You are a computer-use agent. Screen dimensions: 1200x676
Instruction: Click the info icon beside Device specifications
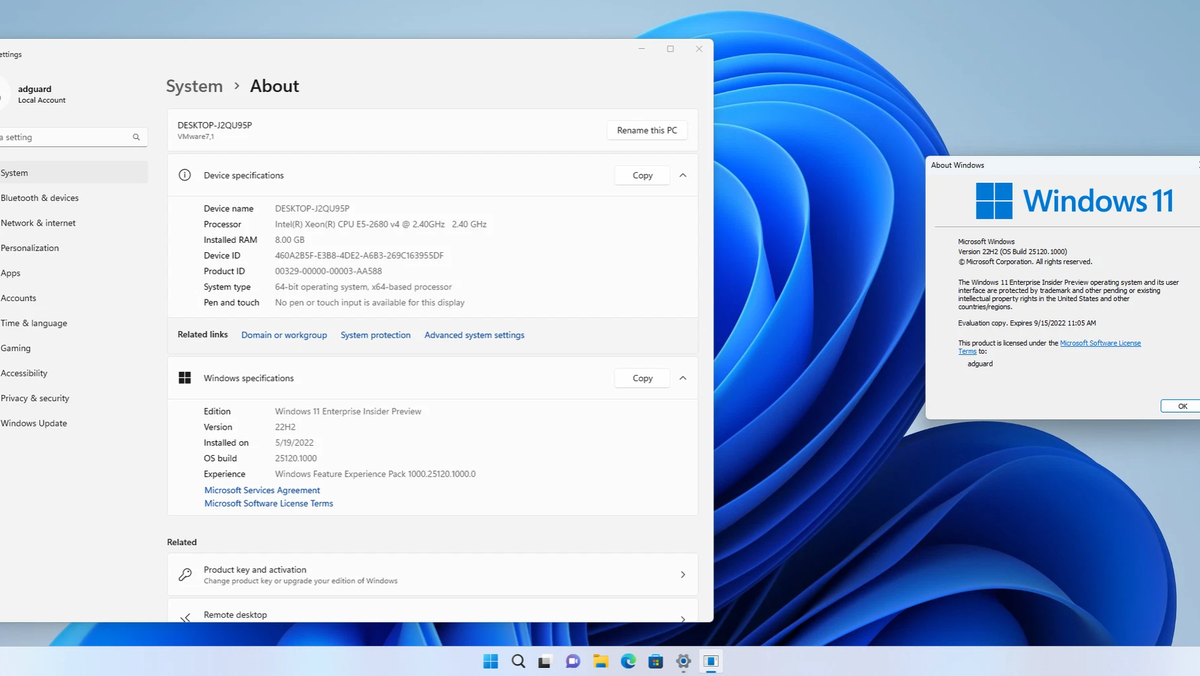click(x=185, y=175)
